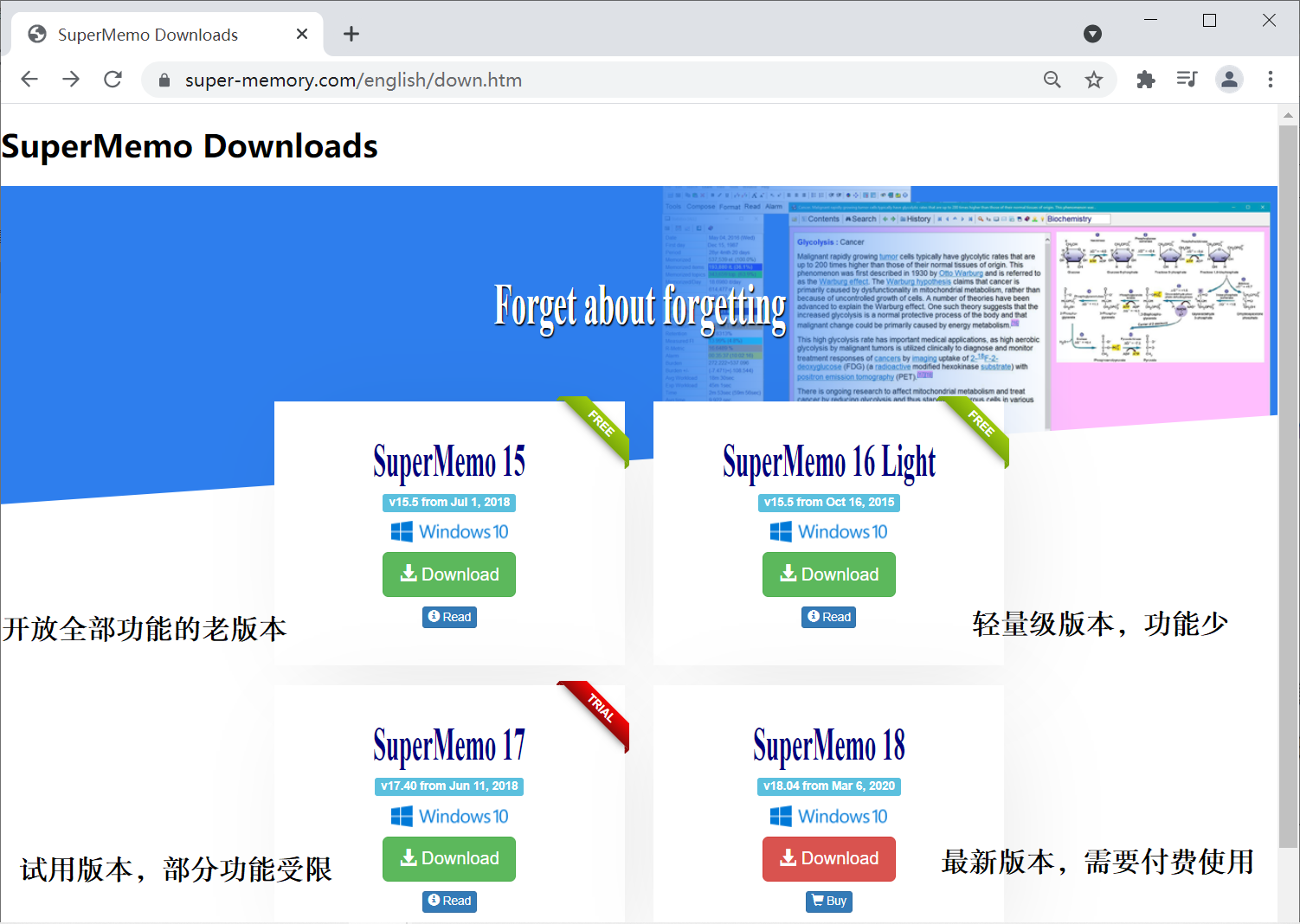
Task: Select the SuperMemo Downloads tab
Action: click(167, 35)
